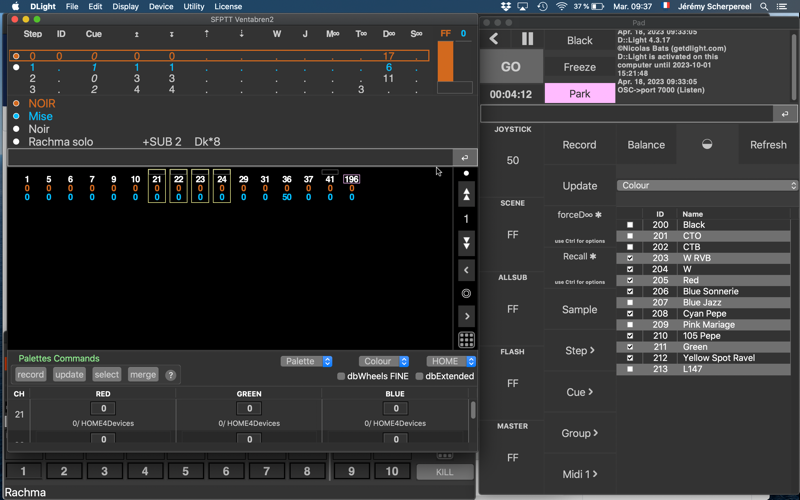The image size is (800, 500).
Task: Open the Utility menu
Action: (194, 6)
